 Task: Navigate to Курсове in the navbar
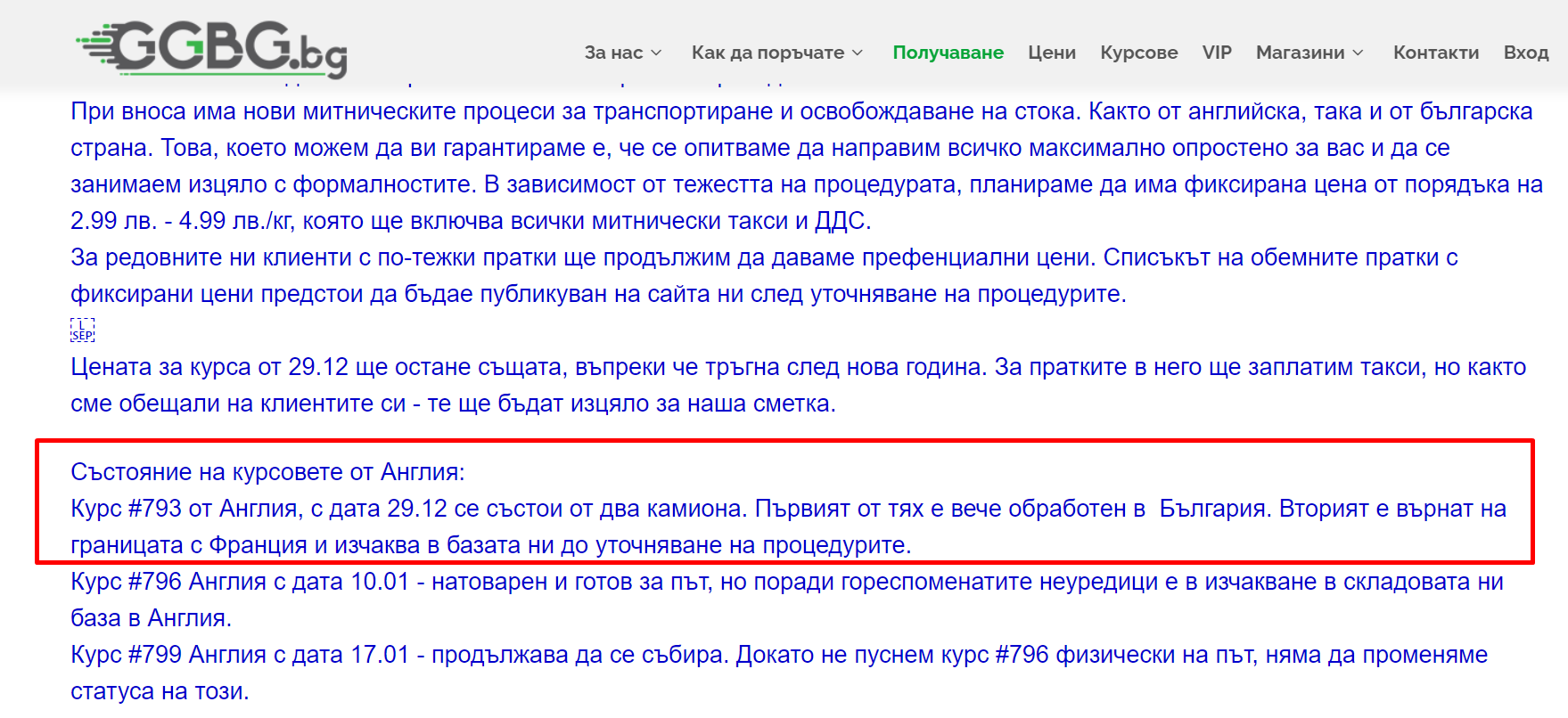point(1138,53)
